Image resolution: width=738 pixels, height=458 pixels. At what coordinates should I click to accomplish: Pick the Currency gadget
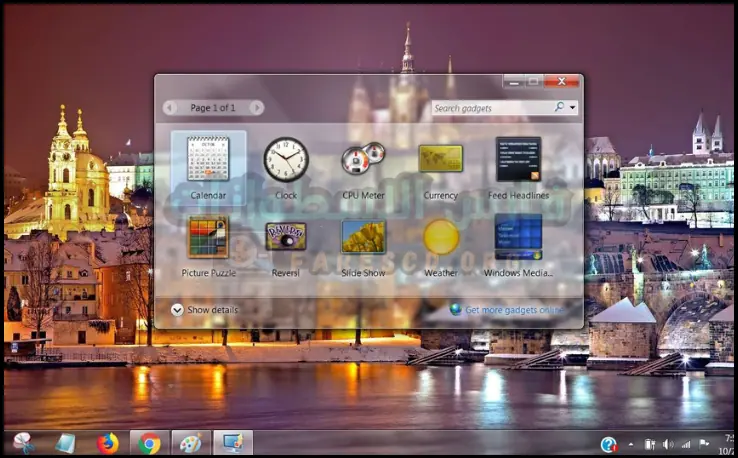click(x=440, y=160)
